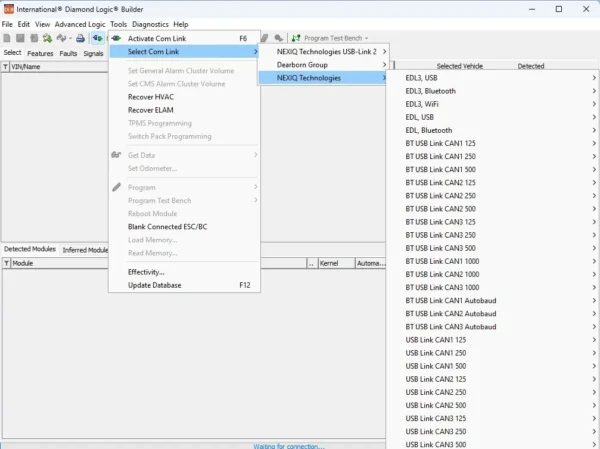The image size is (600, 449).
Task: Click the Print toolbar icon
Action: (80, 38)
